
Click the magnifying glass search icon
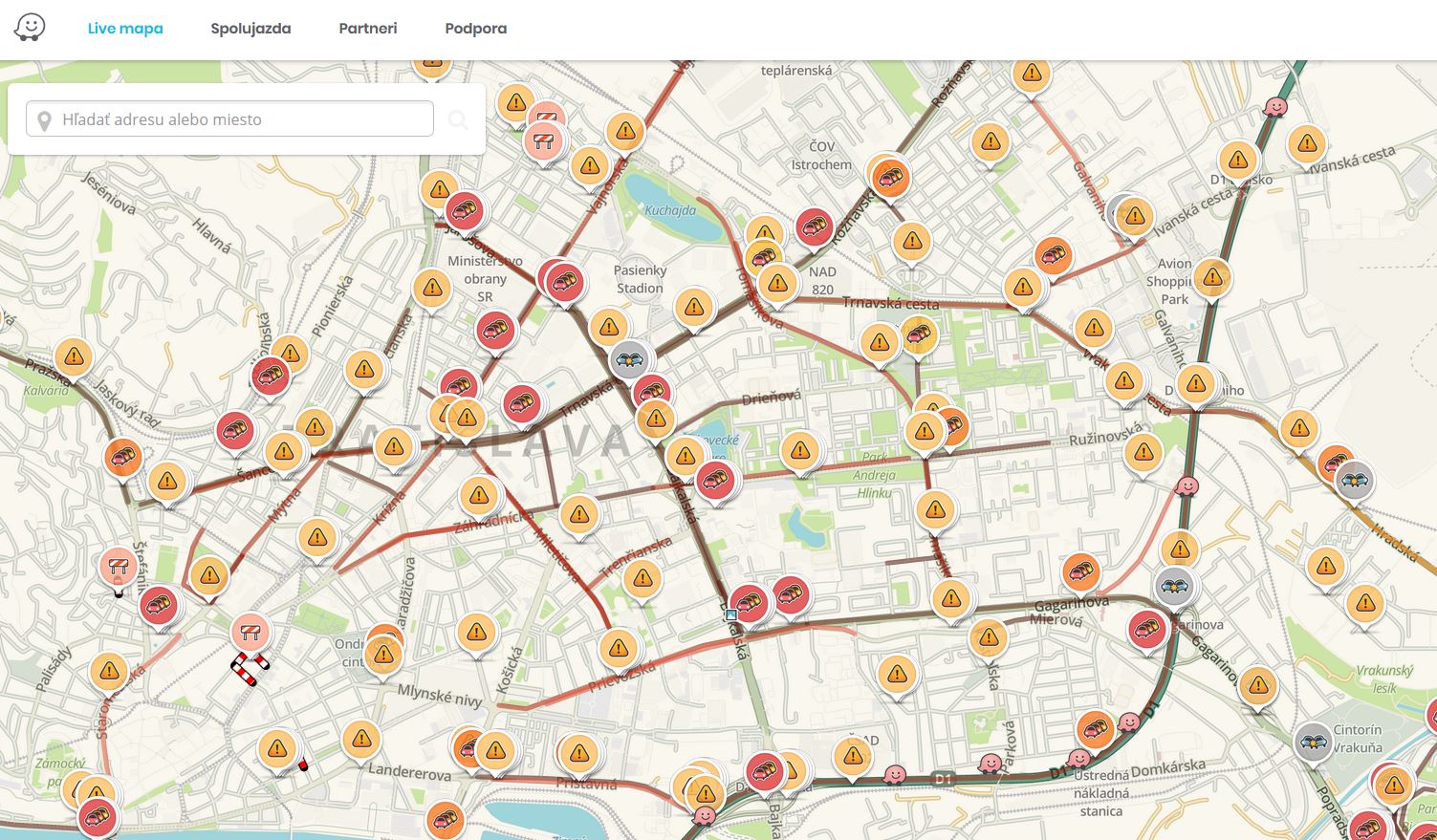tap(459, 119)
